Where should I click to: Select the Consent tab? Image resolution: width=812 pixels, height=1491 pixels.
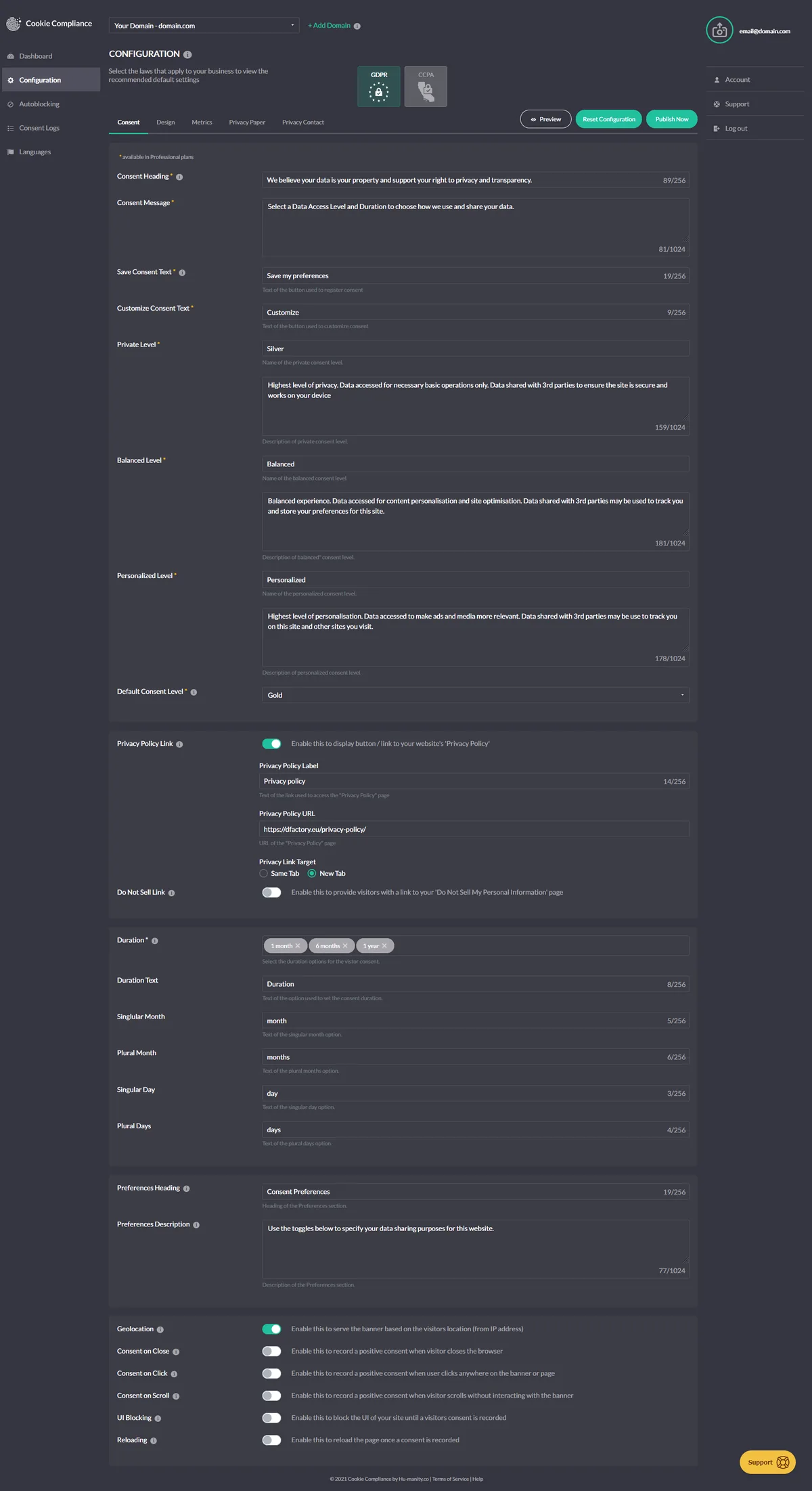tap(129, 123)
